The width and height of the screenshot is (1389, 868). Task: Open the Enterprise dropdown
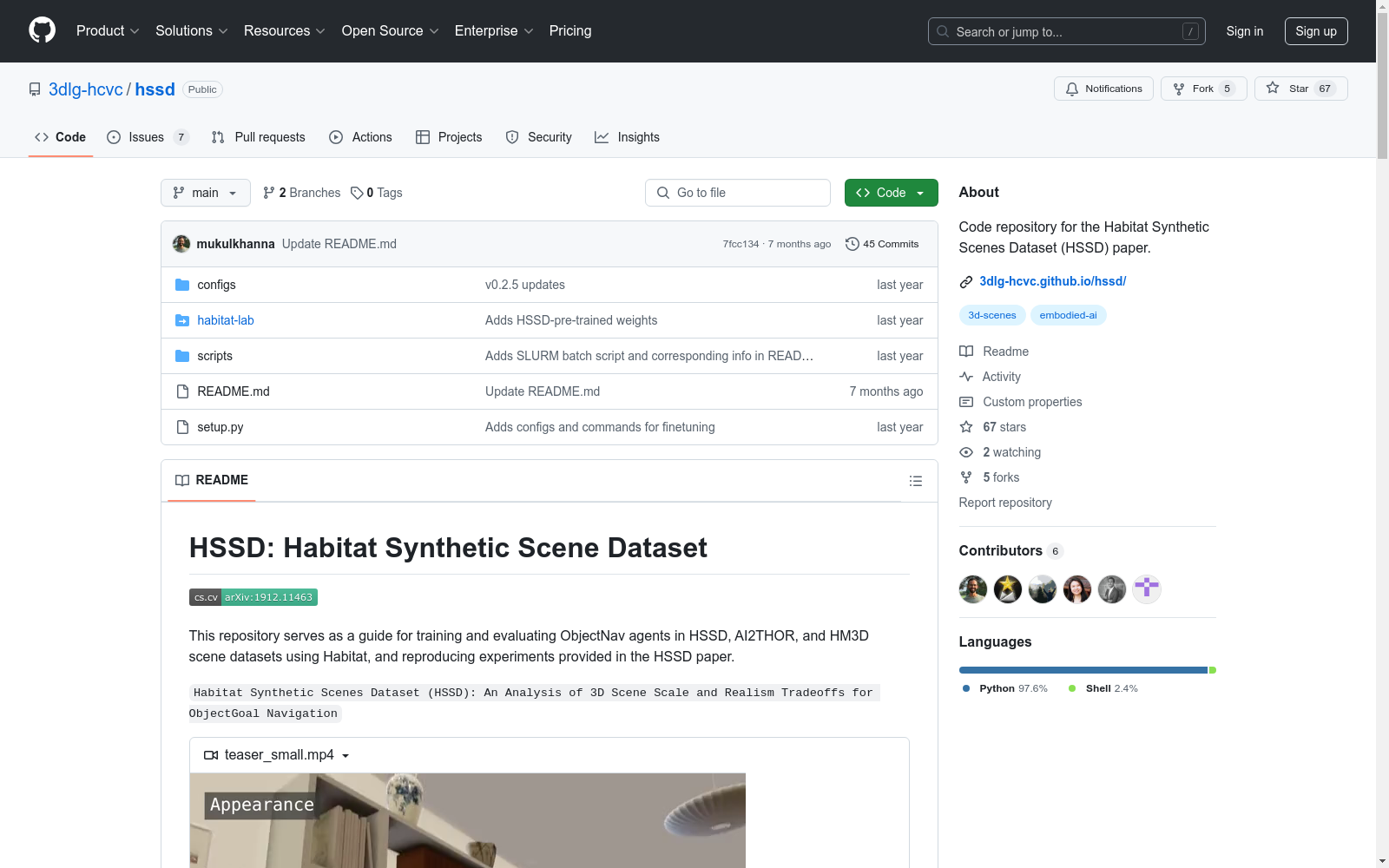tap(494, 31)
